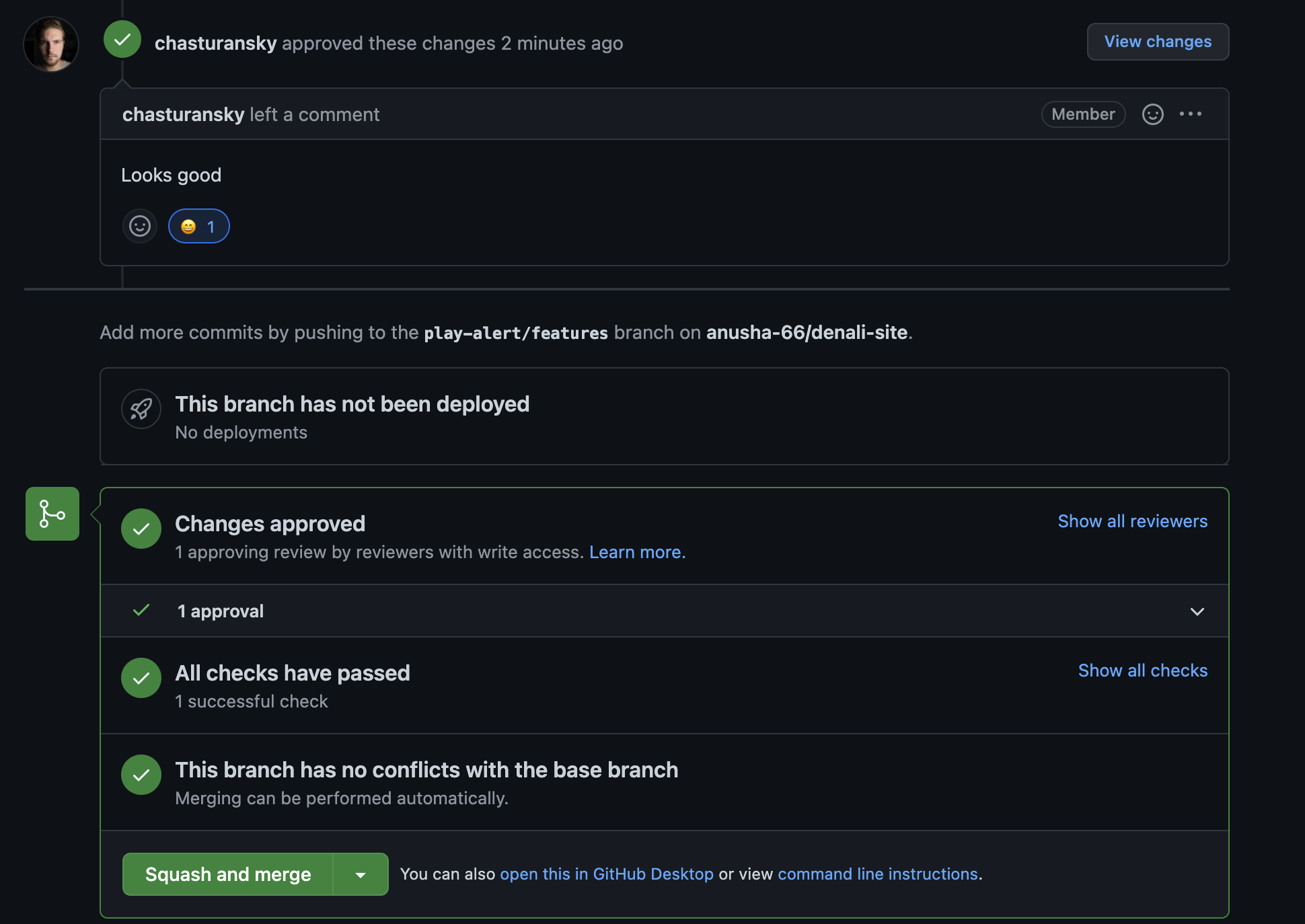Click the approval check mark next to 1 approval
This screenshot has height=924, width=1305.
(x=141, y=611)
